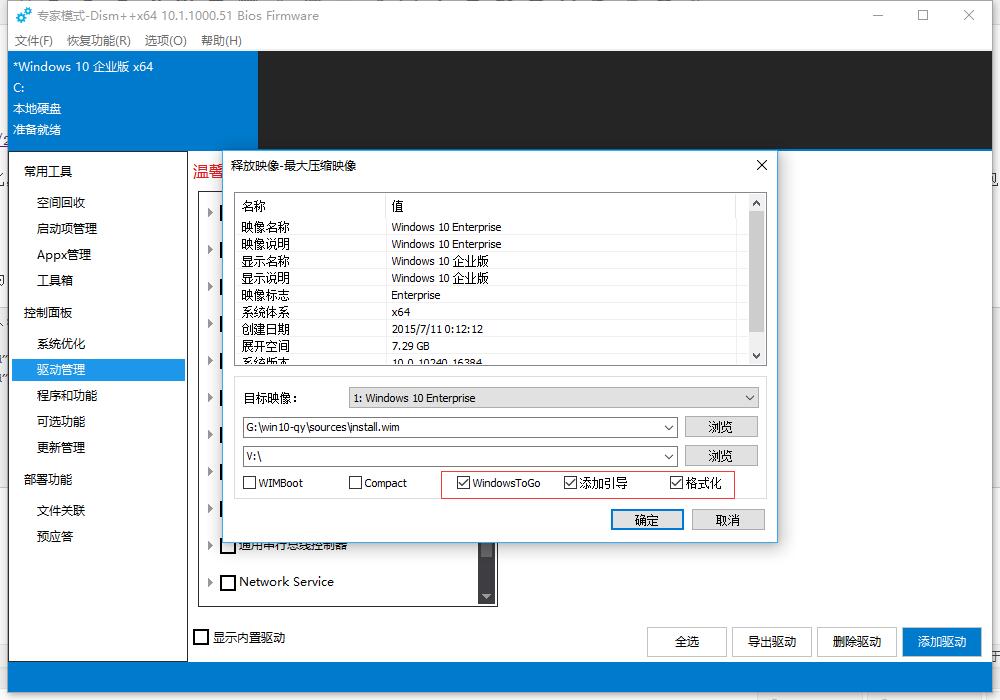The height and width of the screenshot is (700, 1000).
Task: Open Appx管理 in the sidebar
Action: pos(64,255)
